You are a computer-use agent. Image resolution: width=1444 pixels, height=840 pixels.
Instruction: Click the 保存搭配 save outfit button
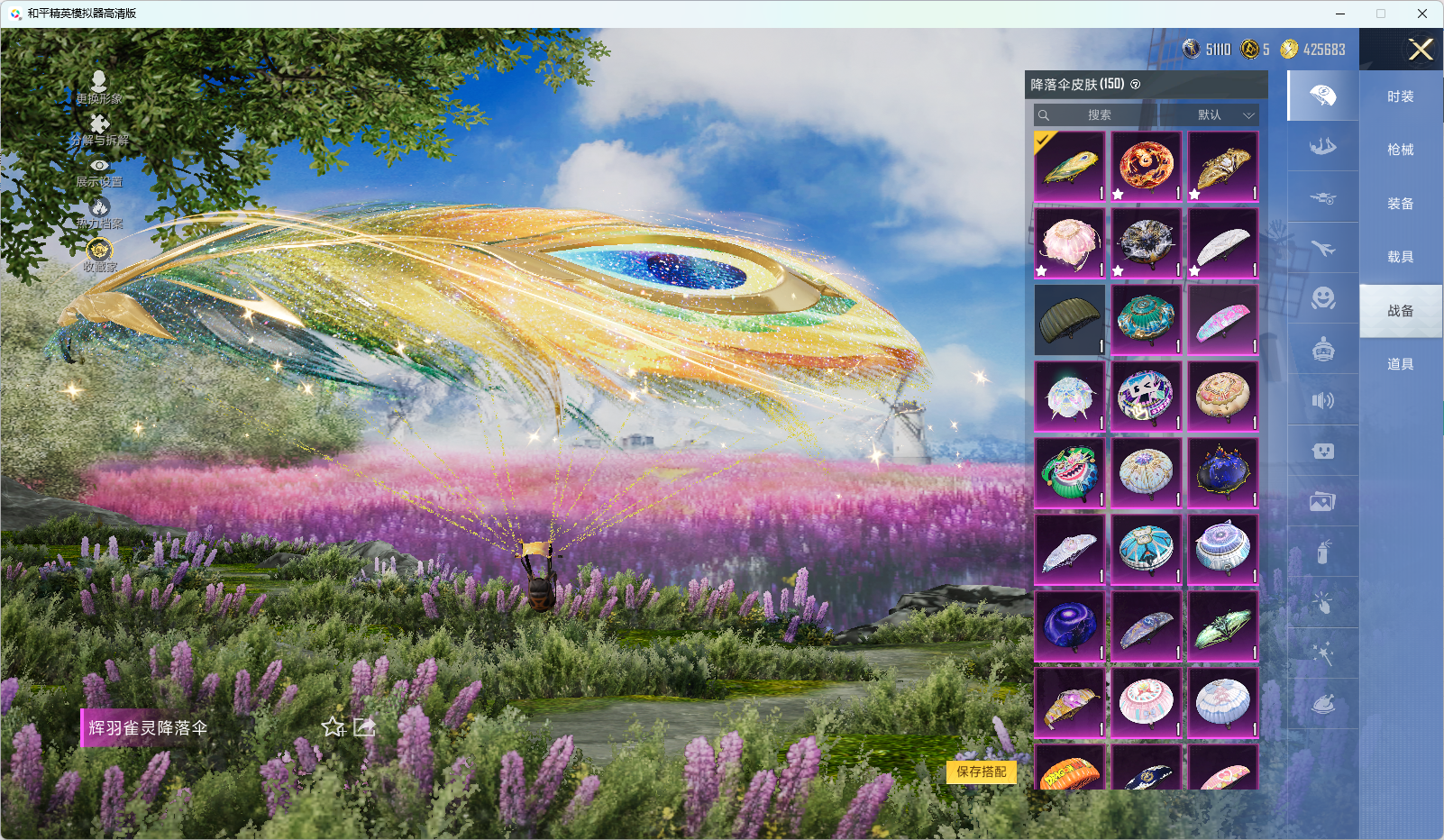tap(982, 772)
